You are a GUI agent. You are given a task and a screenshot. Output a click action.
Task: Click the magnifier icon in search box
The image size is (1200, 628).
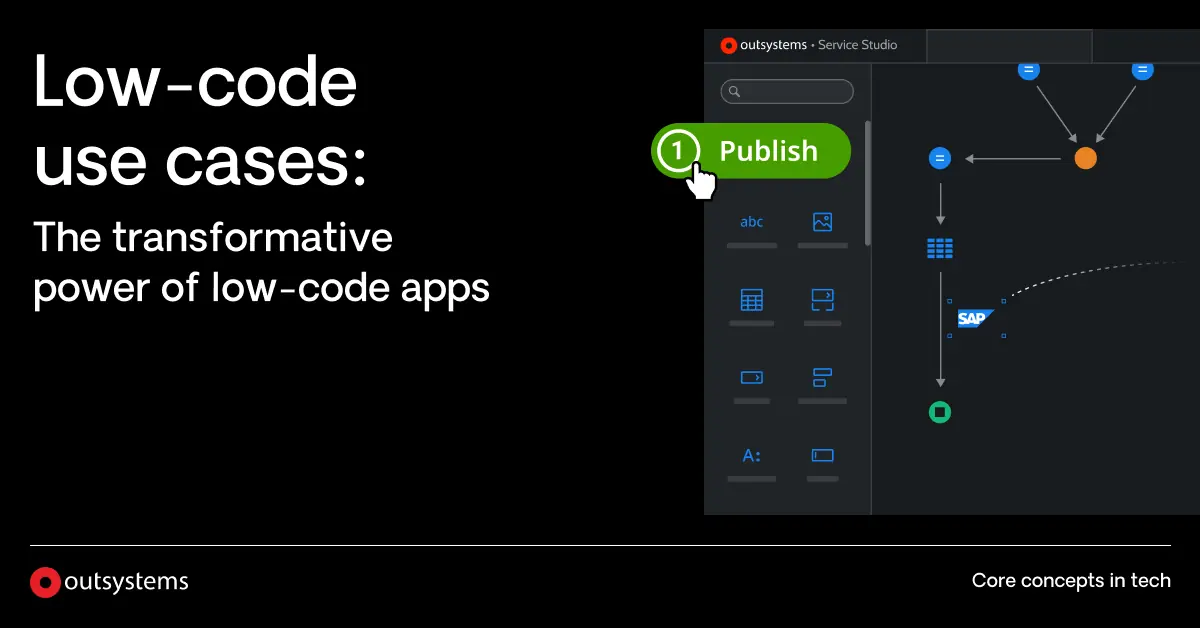coord(734,92)
